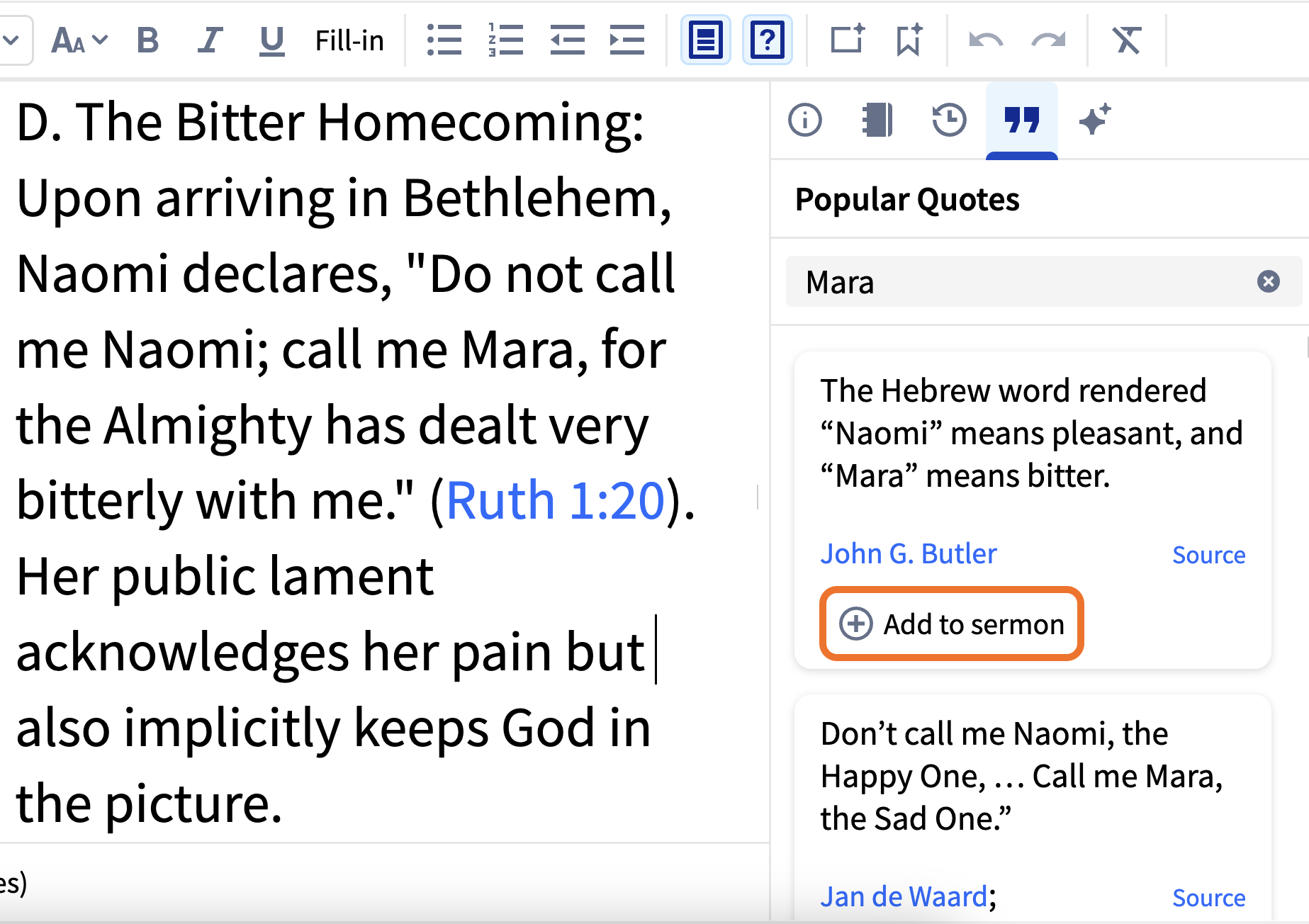1309x924 pixels.
Task: Open the history panel tab
Action: pos(949,120)
